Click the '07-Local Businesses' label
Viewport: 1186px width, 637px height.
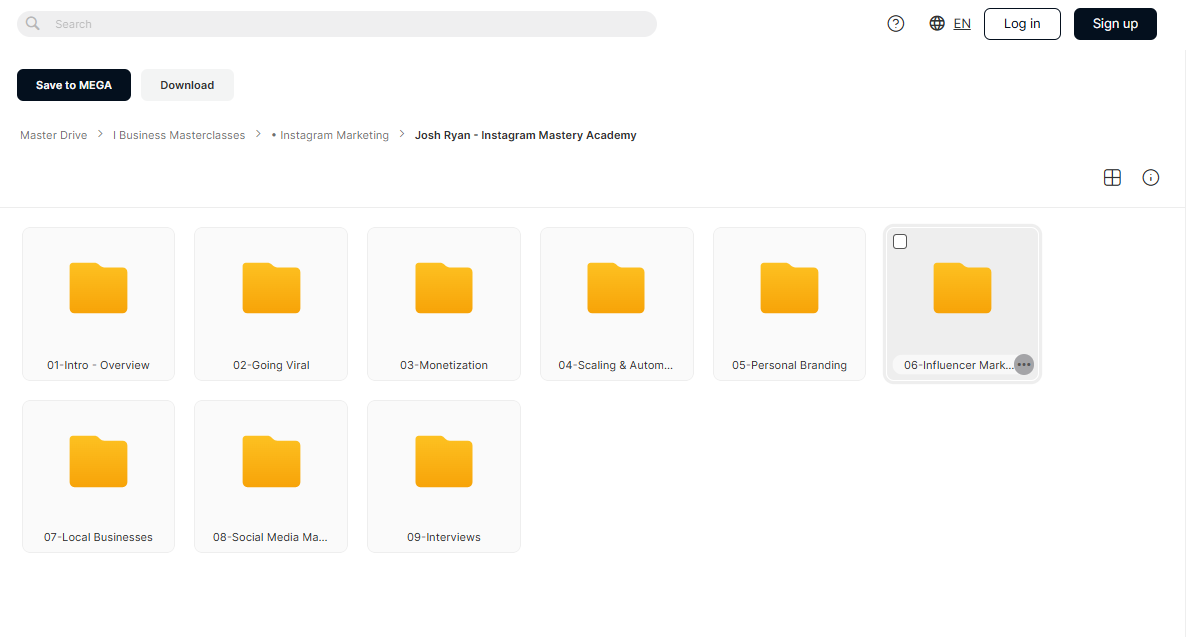(98, 537)
